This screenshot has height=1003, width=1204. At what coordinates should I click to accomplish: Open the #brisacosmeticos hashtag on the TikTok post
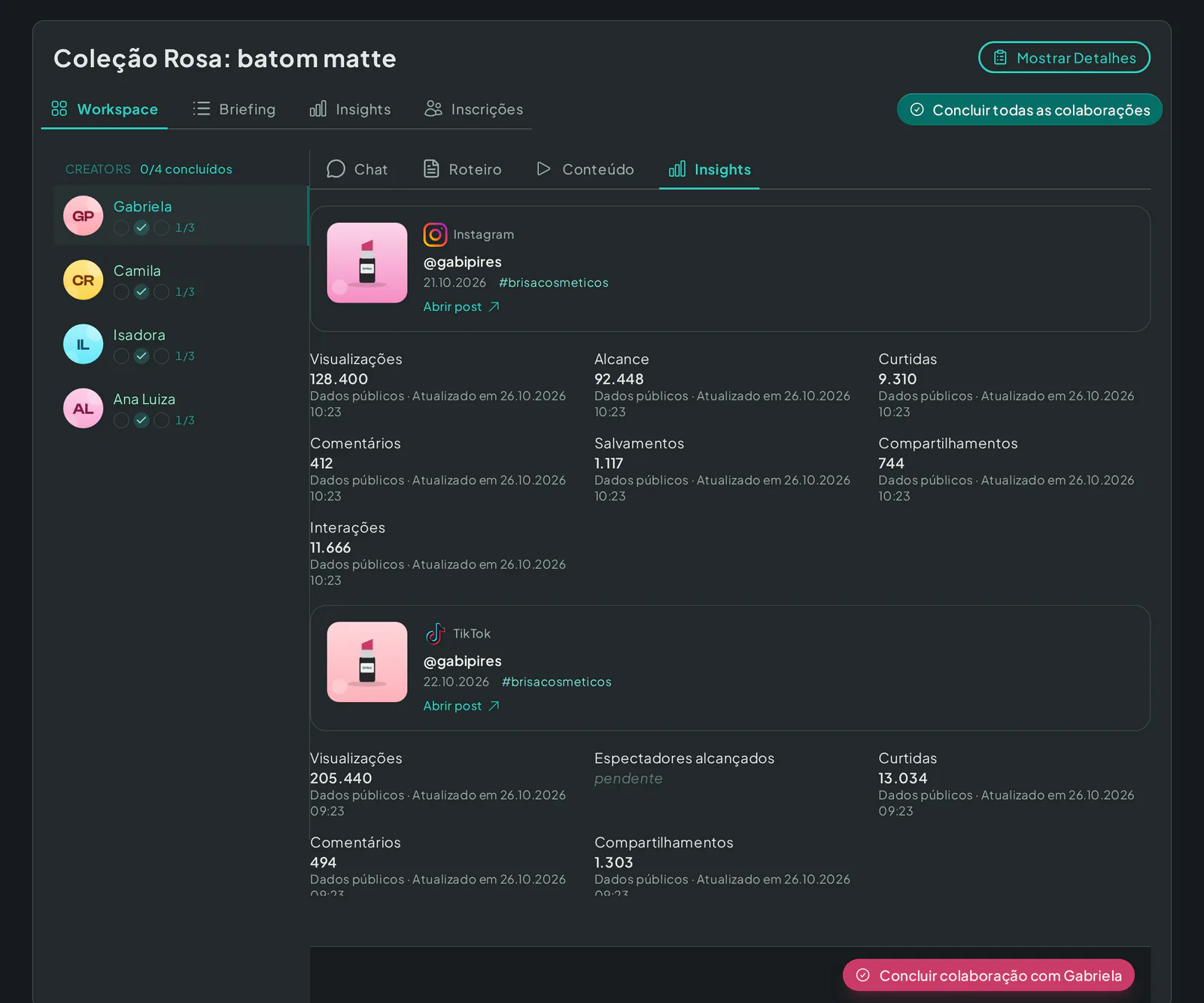point(557,682)
